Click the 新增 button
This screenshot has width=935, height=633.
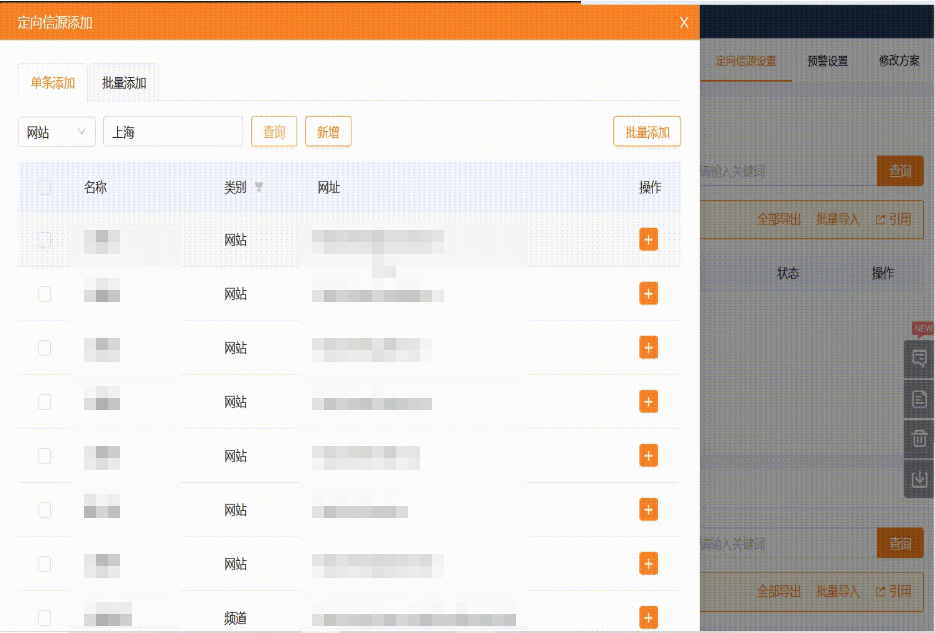click(x=328, y=132)
